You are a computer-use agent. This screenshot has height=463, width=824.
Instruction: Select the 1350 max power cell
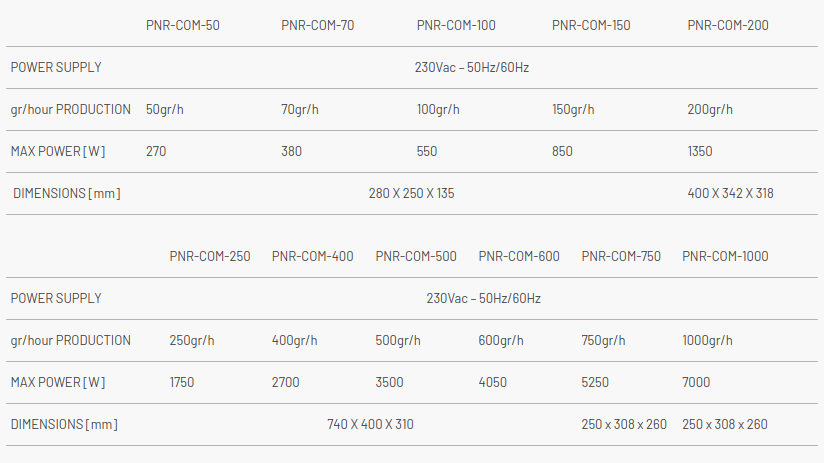coord(700,152)
